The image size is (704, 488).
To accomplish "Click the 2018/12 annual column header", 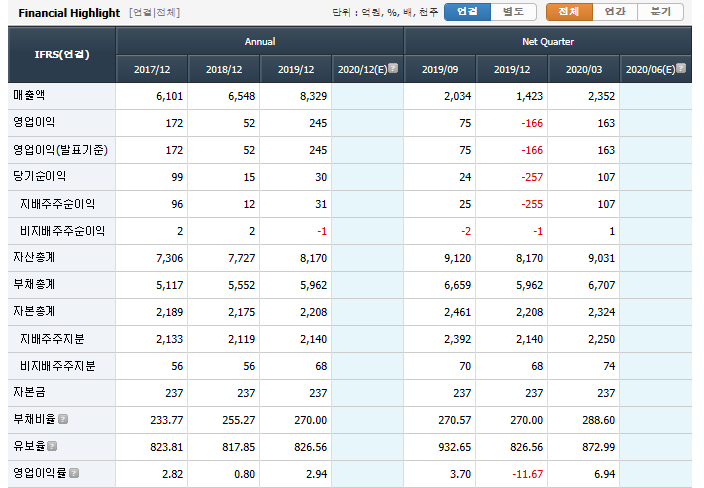I will [224, 70].
